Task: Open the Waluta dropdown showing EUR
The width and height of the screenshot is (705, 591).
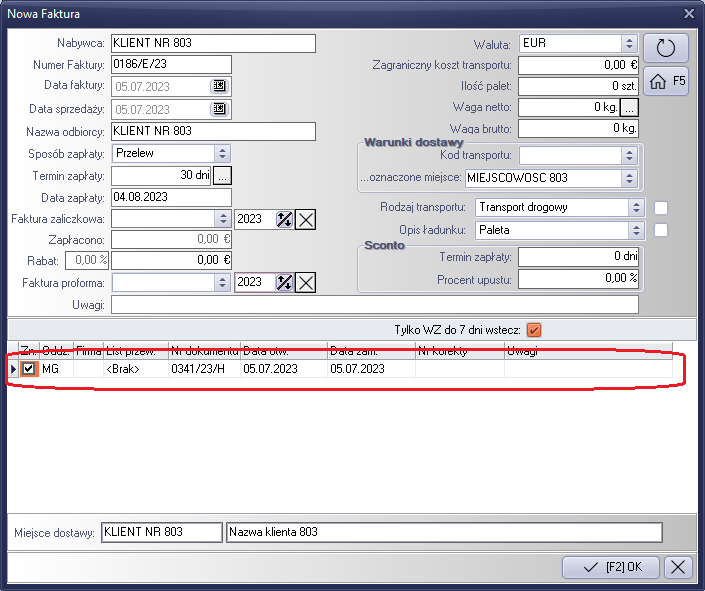Action: [x=629, y=44]
